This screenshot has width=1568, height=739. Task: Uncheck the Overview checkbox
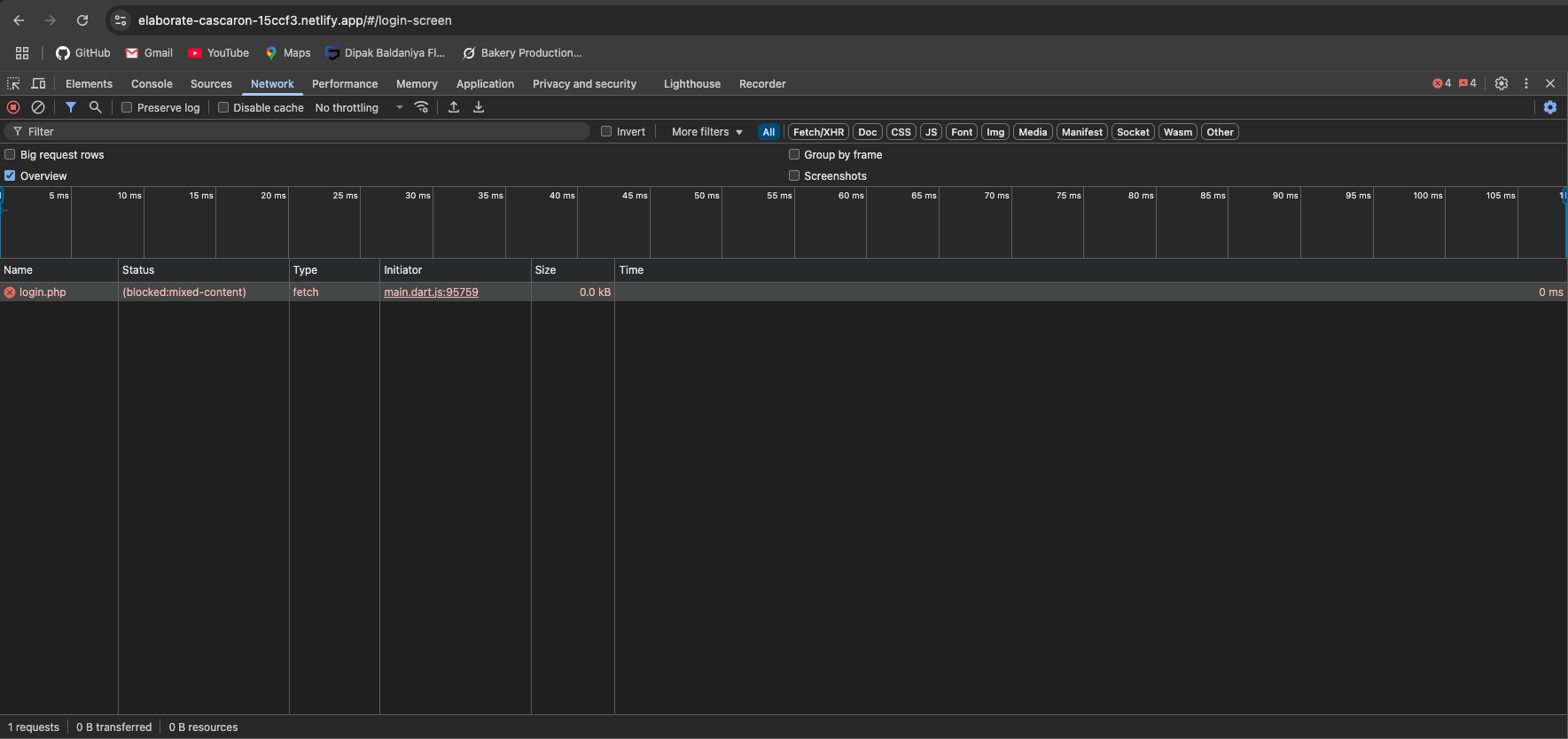click(x=10, y=175)
